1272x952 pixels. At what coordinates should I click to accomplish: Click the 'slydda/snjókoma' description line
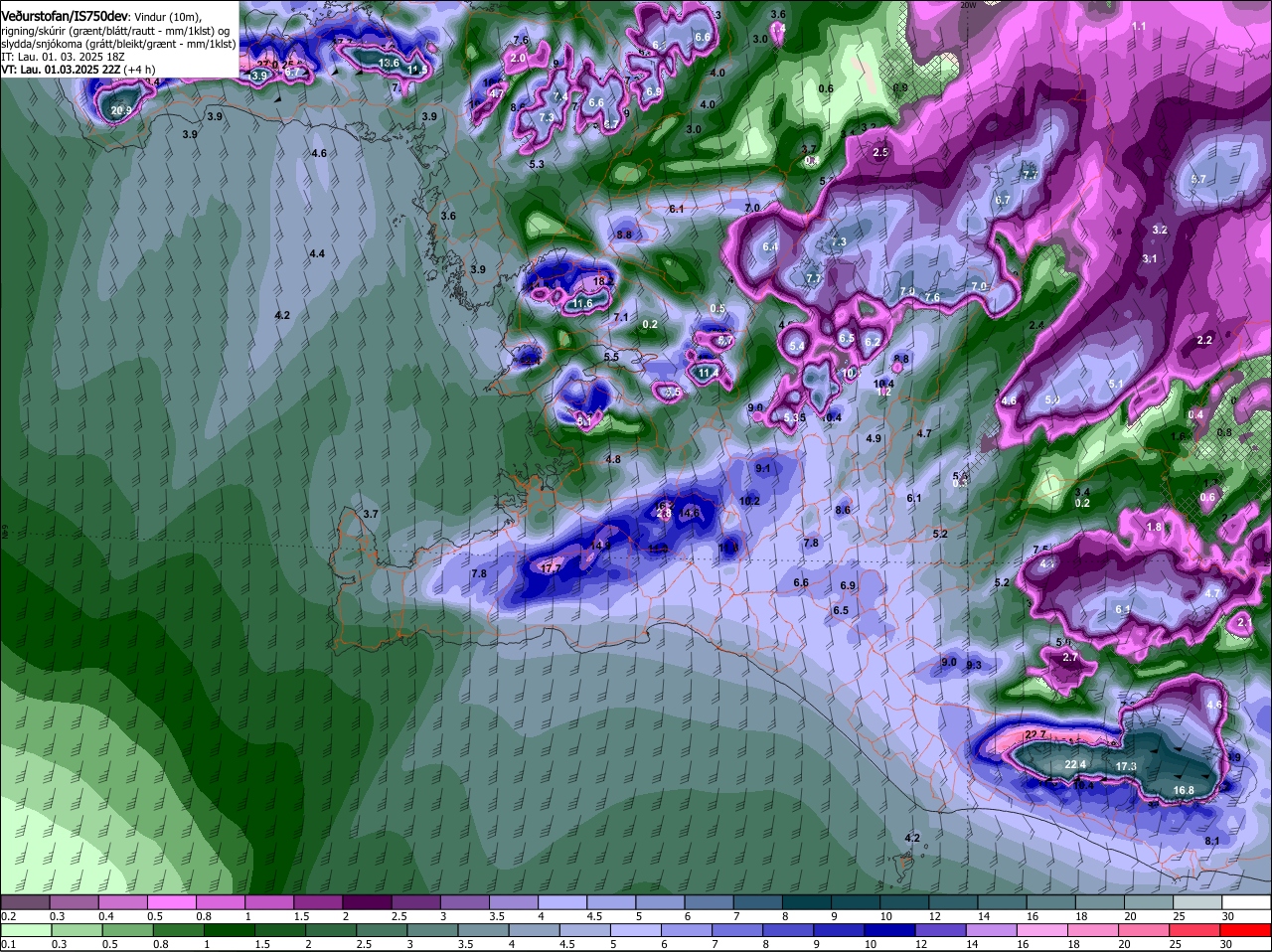[118, 44]
